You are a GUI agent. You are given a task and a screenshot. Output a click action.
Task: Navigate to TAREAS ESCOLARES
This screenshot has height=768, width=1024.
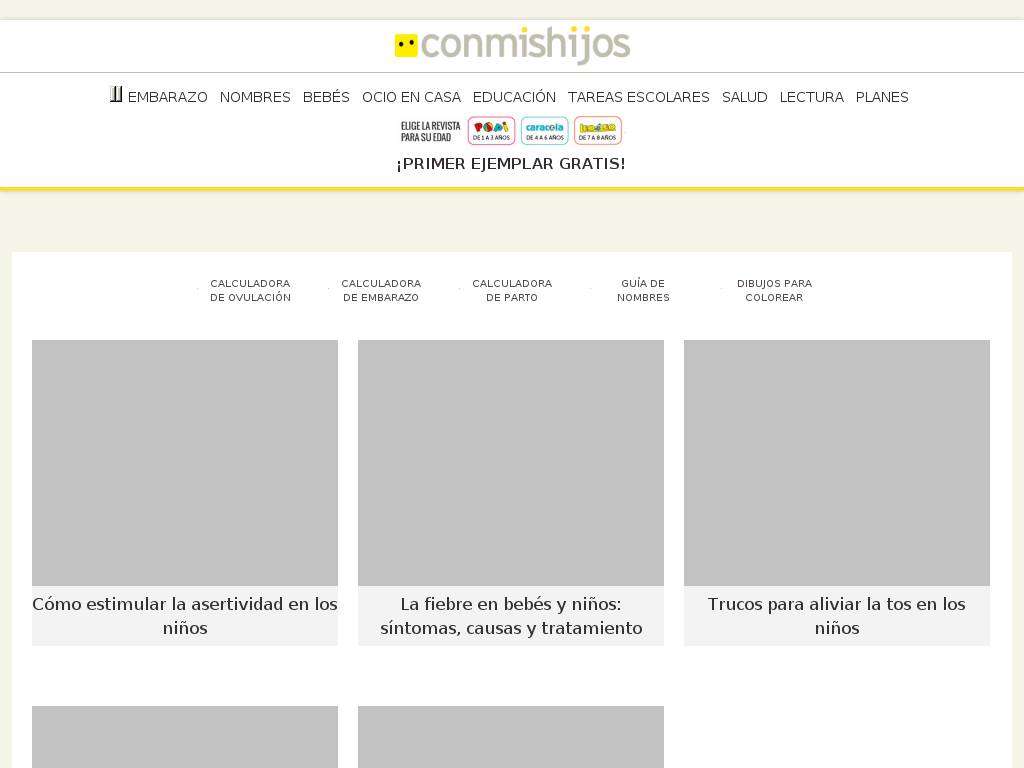(638, 97)
